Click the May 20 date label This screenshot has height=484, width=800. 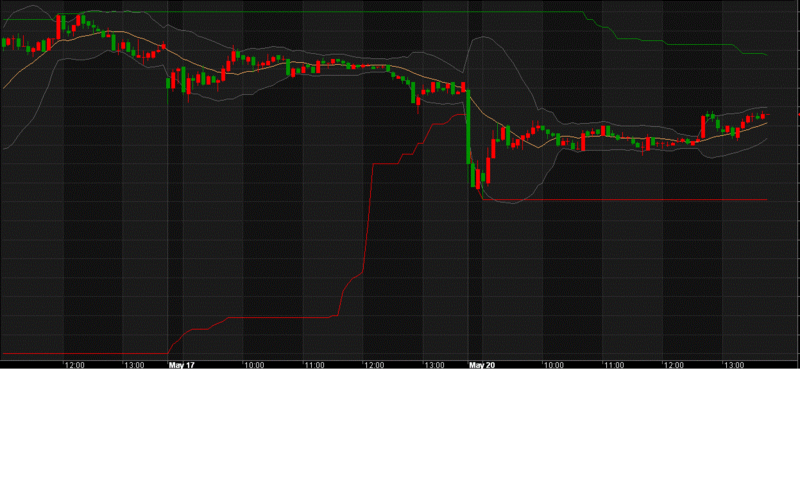click(x=482, y=365)
